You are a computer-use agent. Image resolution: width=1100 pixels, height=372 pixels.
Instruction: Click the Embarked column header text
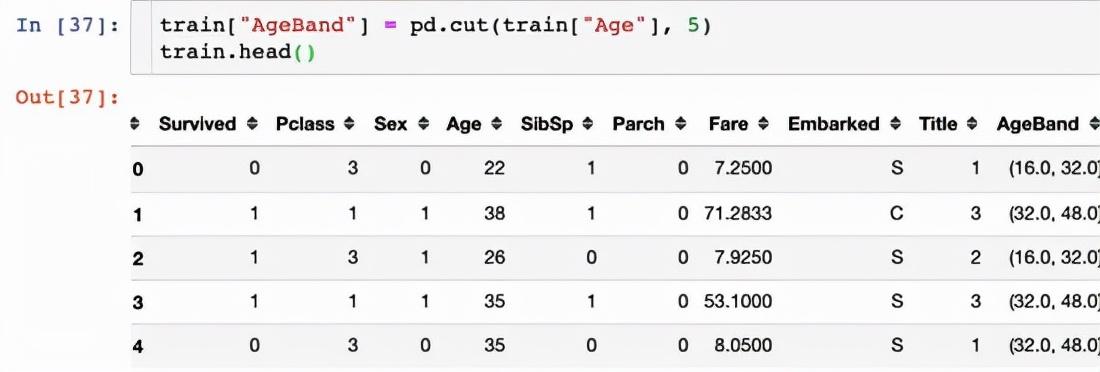[x=833, y=124]
